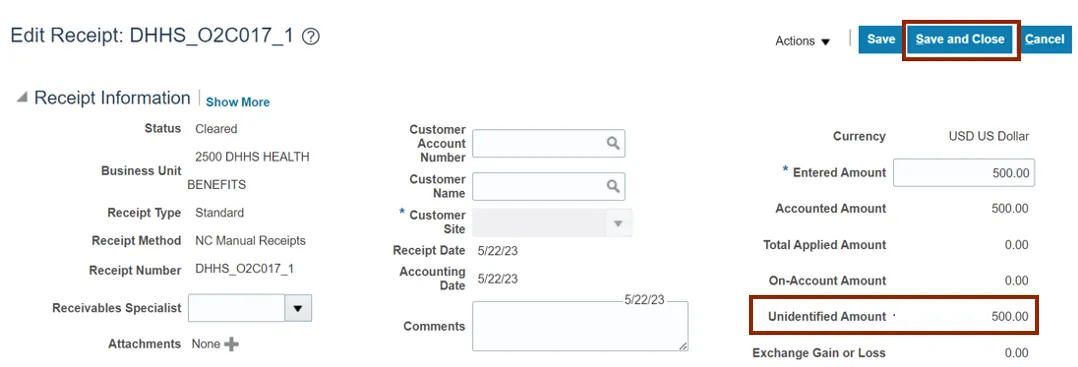This screenshot has height=367, width=1078.
Task: Open help icon beside Edit Receipt title
Action: pyautogui.click(x=311, y=37)
